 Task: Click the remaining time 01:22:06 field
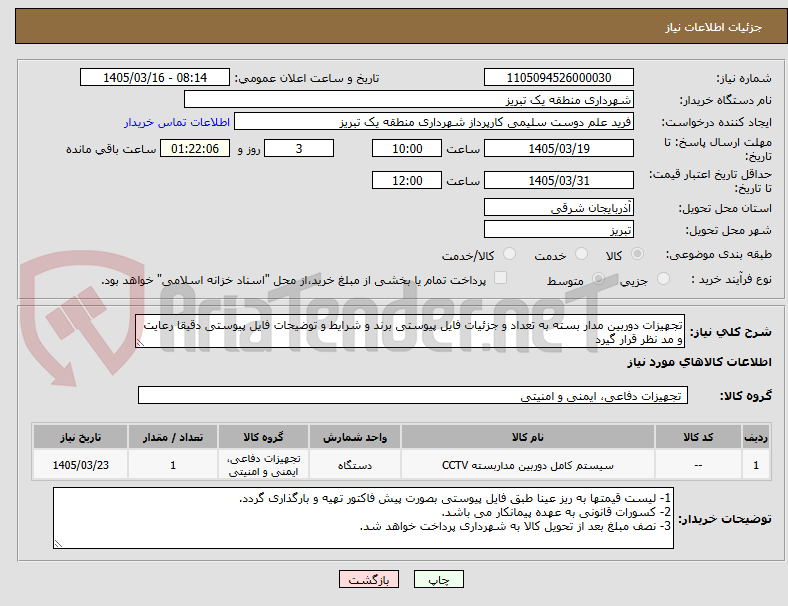click(195, 149)
